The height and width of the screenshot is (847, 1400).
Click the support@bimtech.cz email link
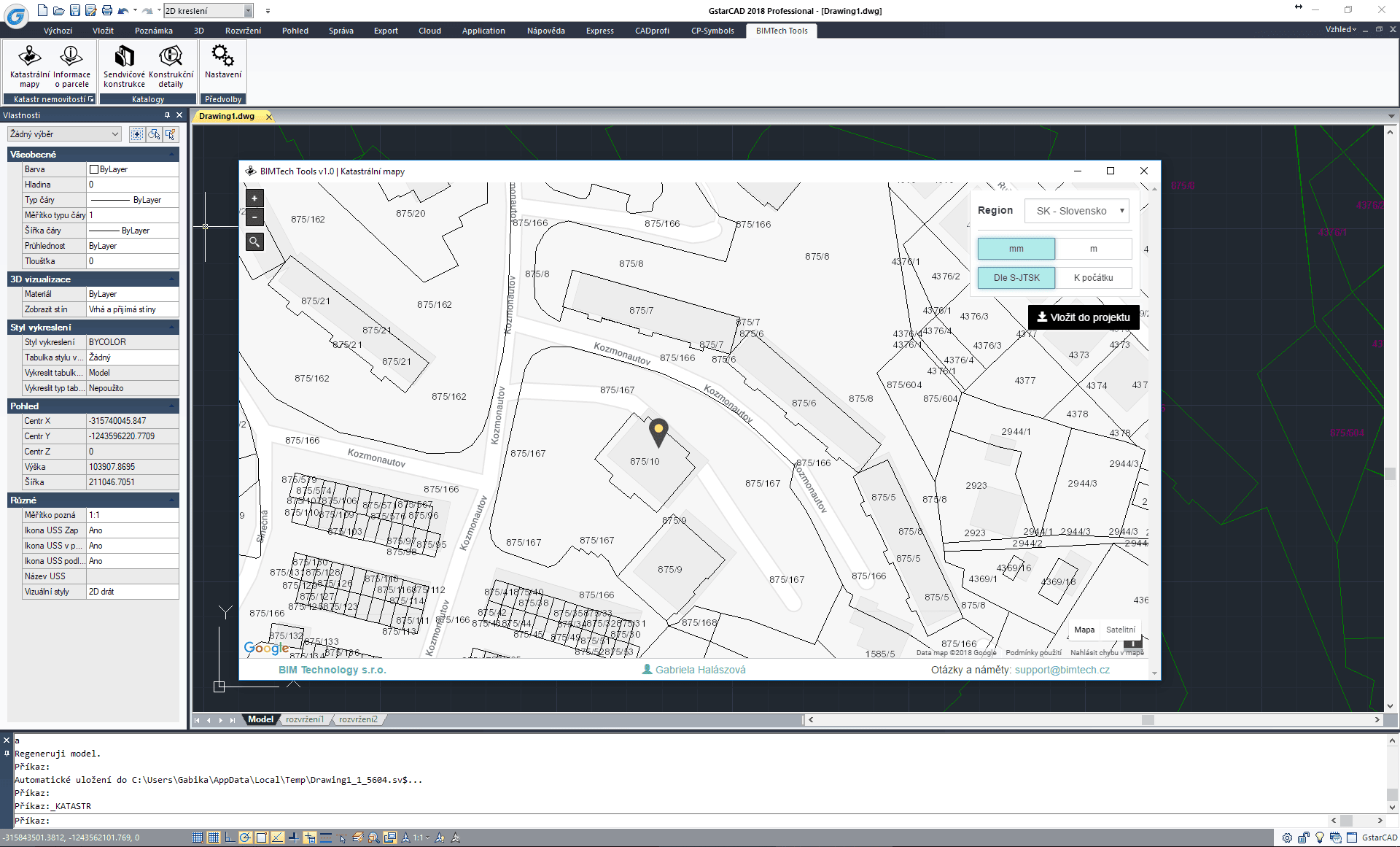click(1062, 670)
